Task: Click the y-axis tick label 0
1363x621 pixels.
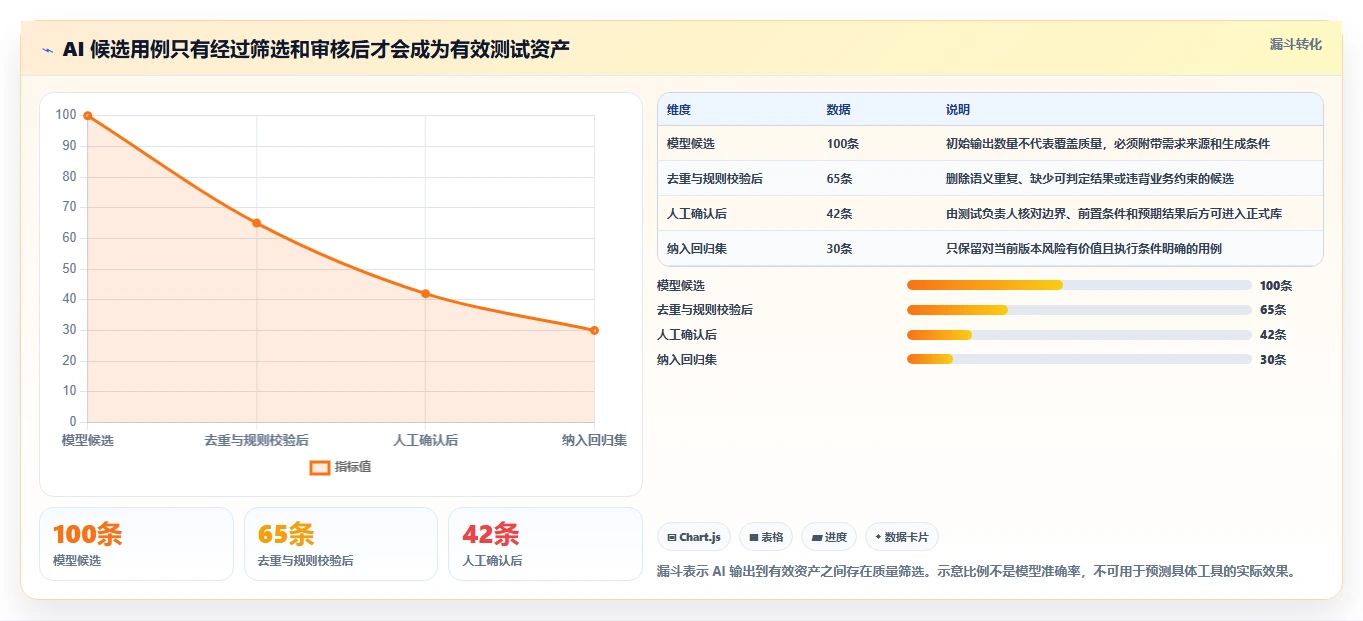Action: [73, 422]
